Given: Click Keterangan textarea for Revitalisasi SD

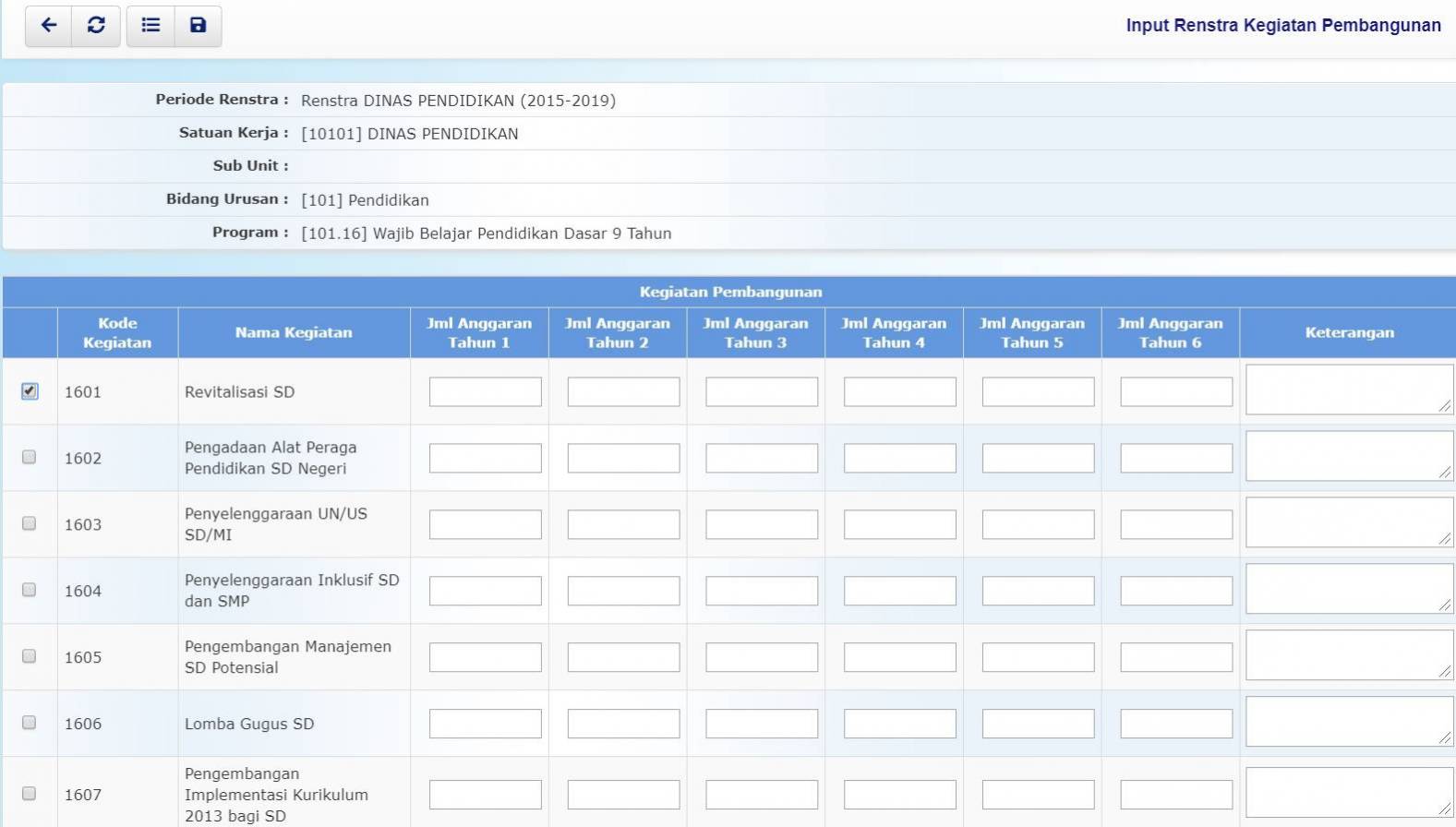Looking at the screenshot, I should point(1348,390).
